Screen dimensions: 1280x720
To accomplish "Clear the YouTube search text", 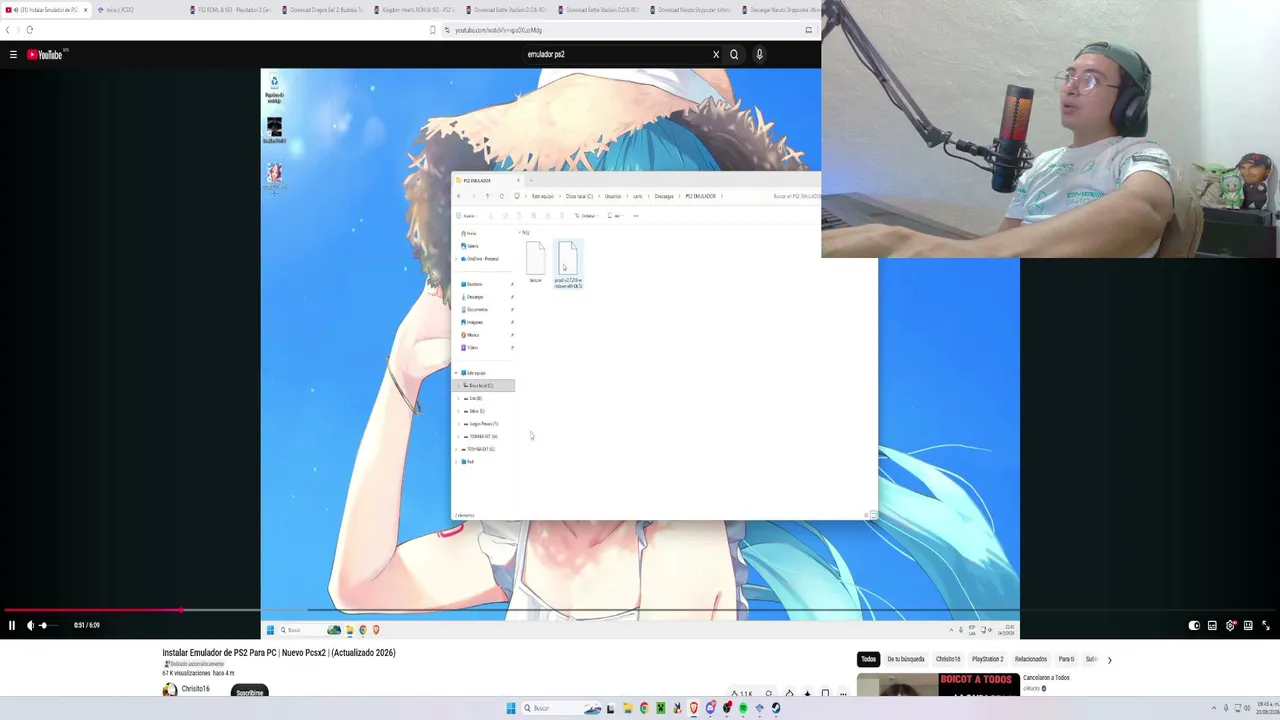I will 716,55.
